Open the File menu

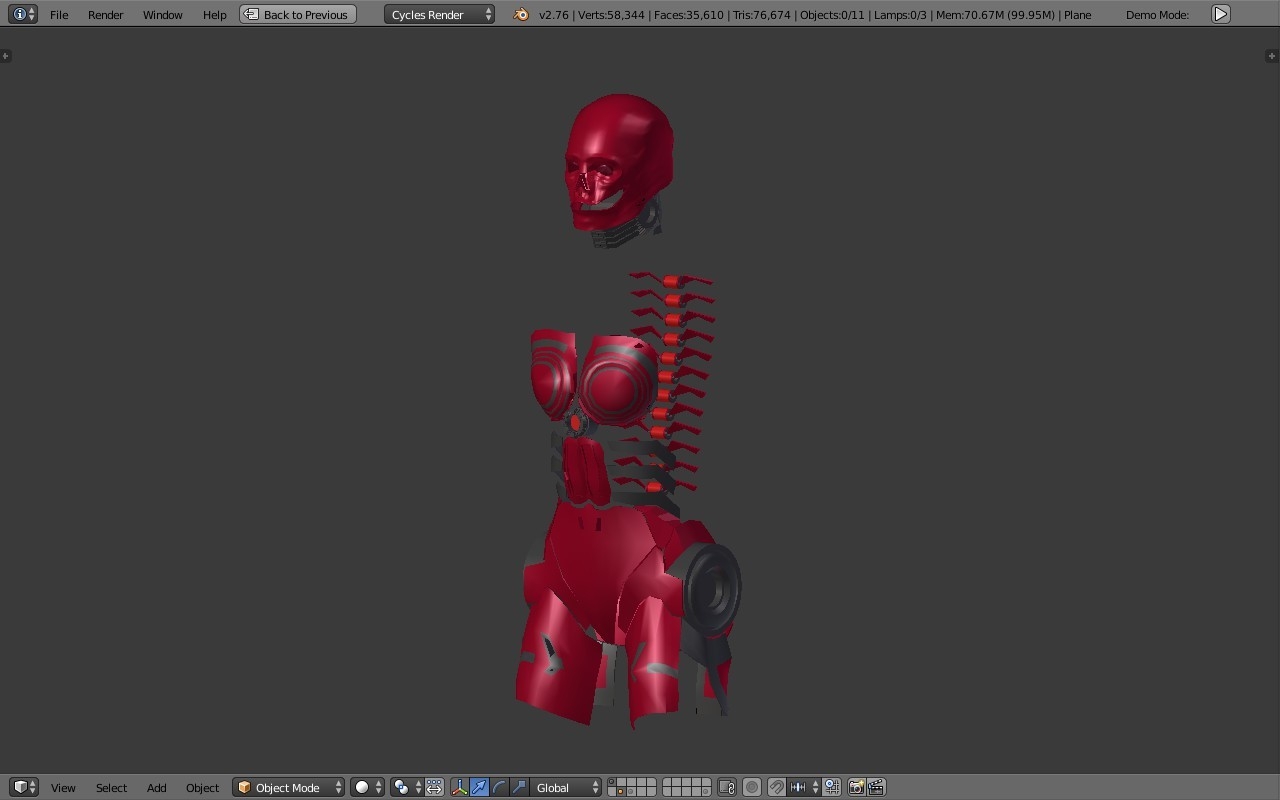click(x=59, y=14)
